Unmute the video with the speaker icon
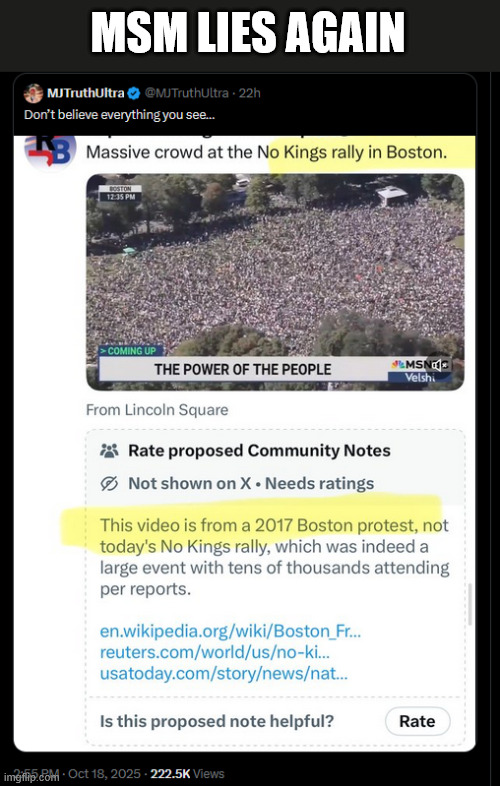 tap(437, 365)
